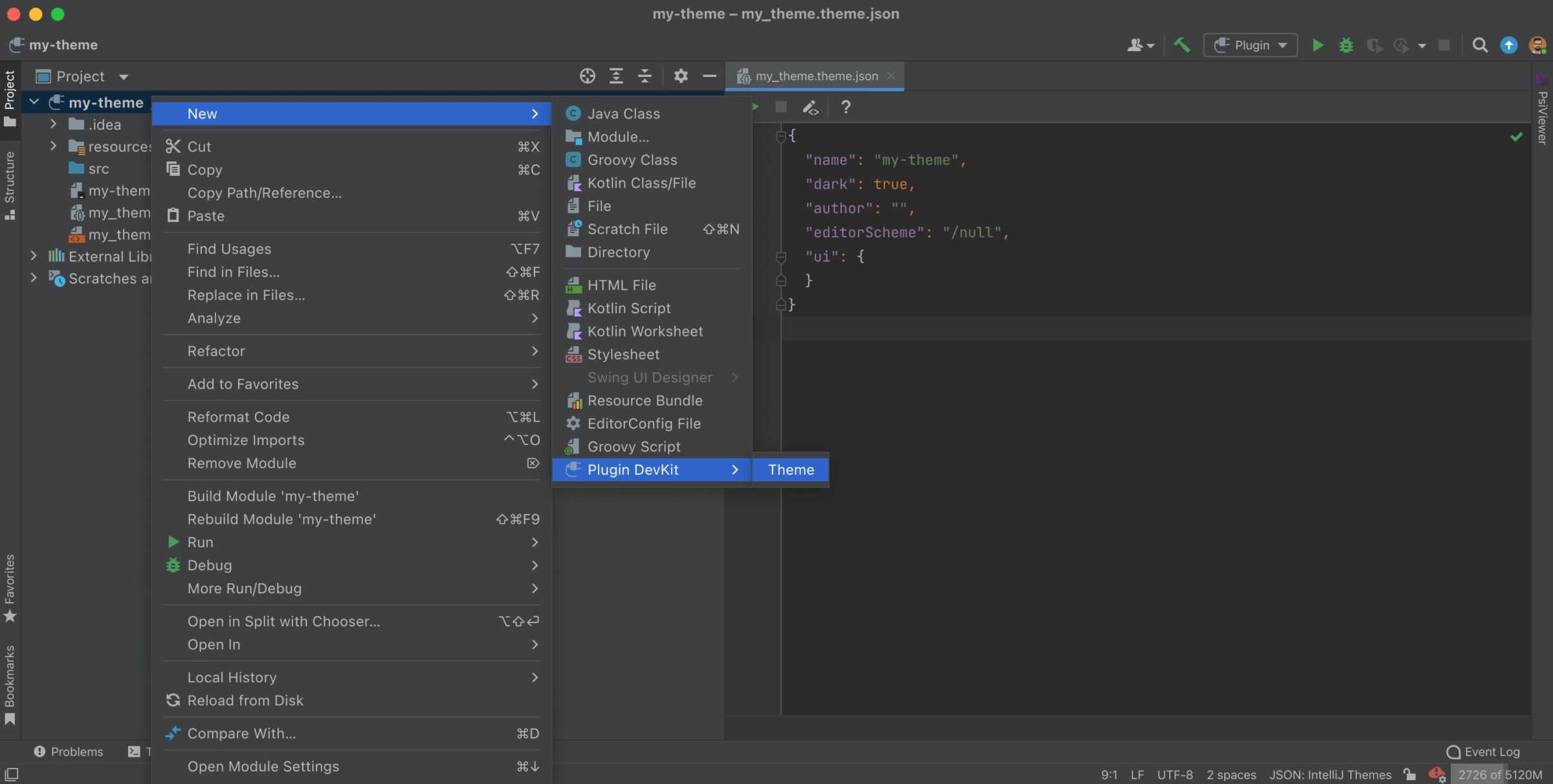This screenshot has width=1553, height=784.
Task: Open Project panel settings gear icon
Action: click(680, 76)
